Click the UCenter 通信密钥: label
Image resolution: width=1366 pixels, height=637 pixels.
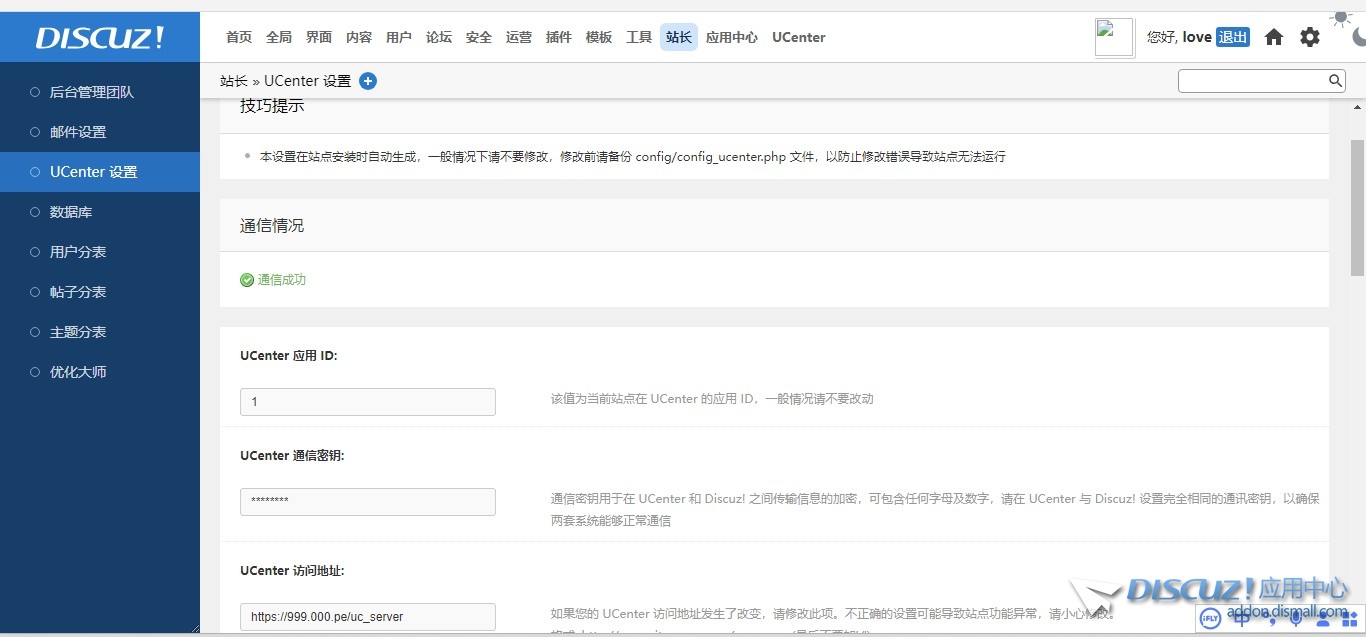pyautogui.click(x=292, y=456)
